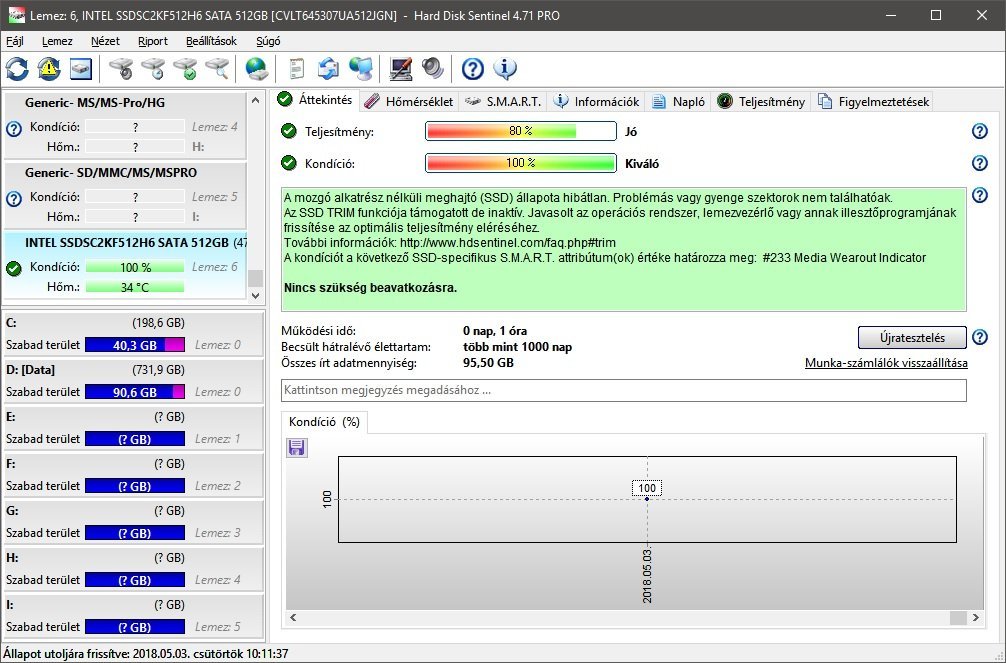Click the disk with stethoscope test icon
Image resolution: width=1006 pixels, height=663 pixels.
coord(121,69)
